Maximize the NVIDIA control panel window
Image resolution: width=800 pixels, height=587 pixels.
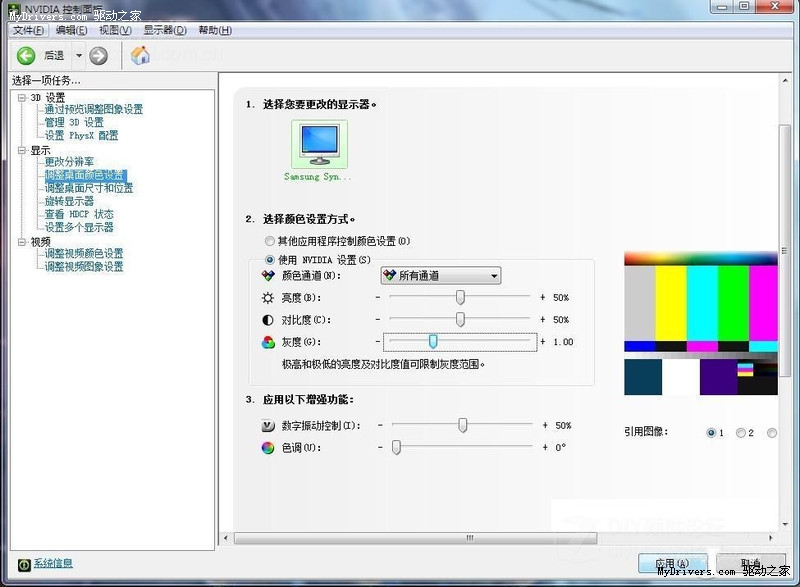744,6
